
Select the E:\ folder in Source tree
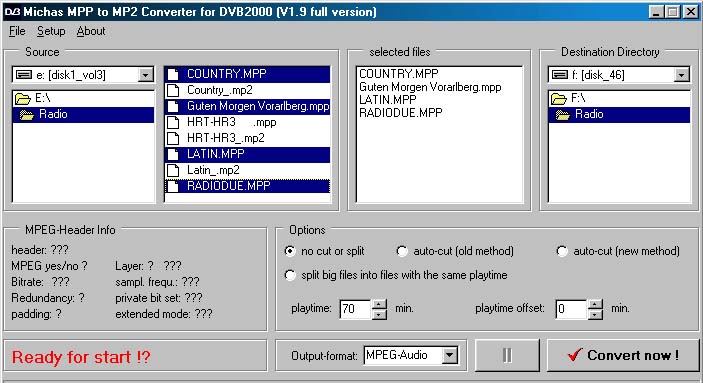83,98
